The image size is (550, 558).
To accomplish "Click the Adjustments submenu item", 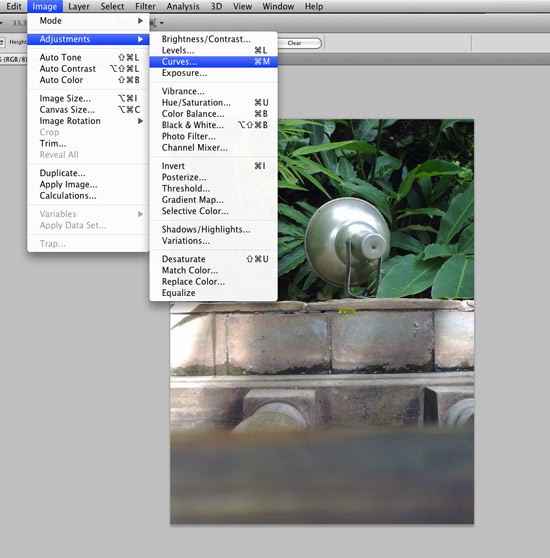I will (88, 39).
